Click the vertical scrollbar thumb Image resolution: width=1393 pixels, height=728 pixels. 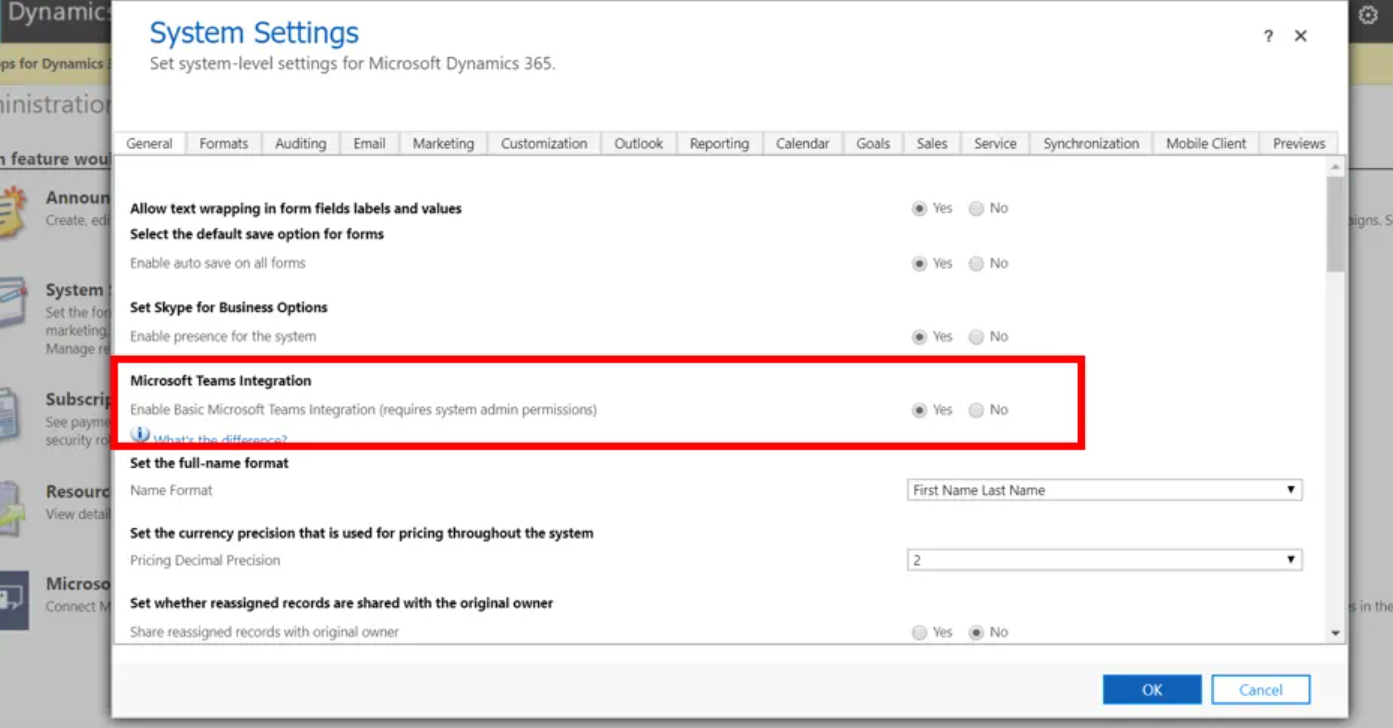[1336, 224]
